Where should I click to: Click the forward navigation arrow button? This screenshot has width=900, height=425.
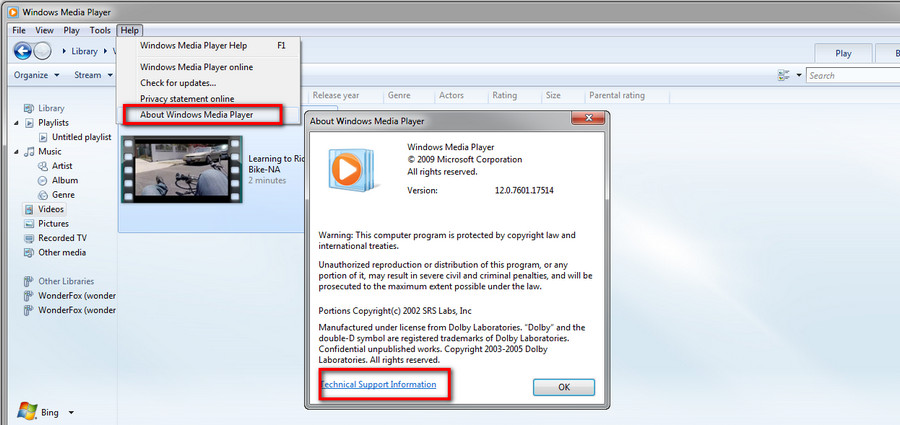(x=42, y=51)
